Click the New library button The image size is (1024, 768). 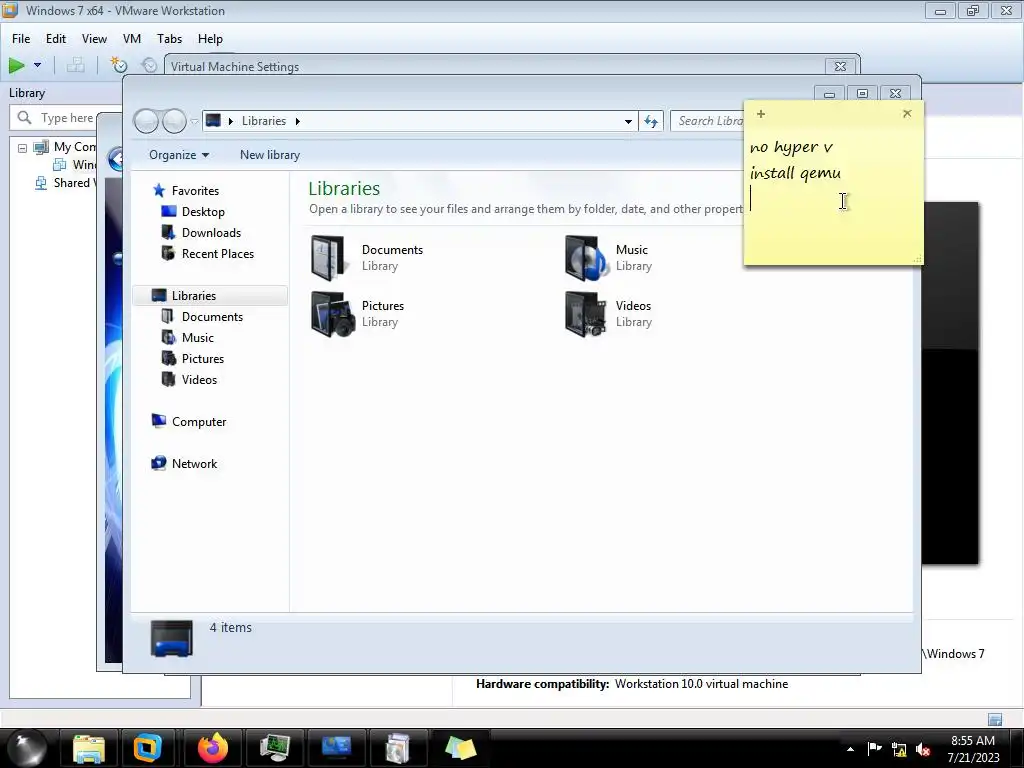click(270, 155)
